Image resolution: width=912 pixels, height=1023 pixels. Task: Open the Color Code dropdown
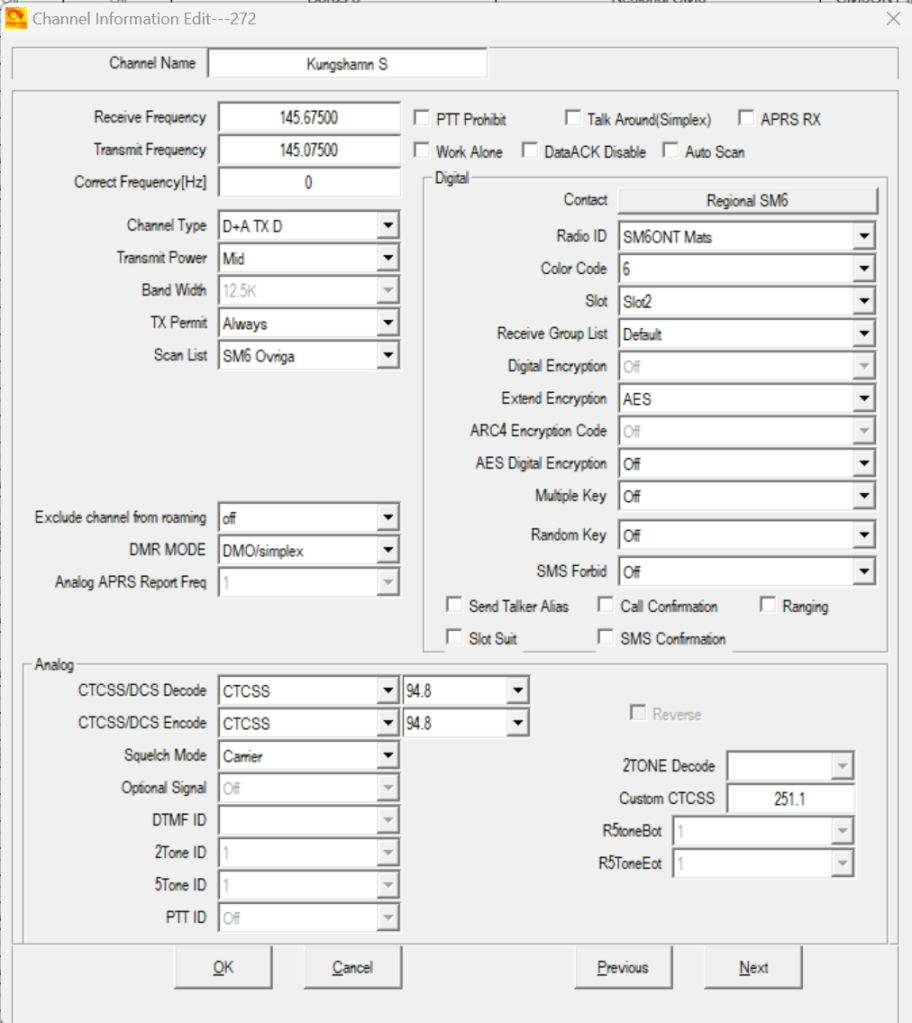tap(864, 269)
